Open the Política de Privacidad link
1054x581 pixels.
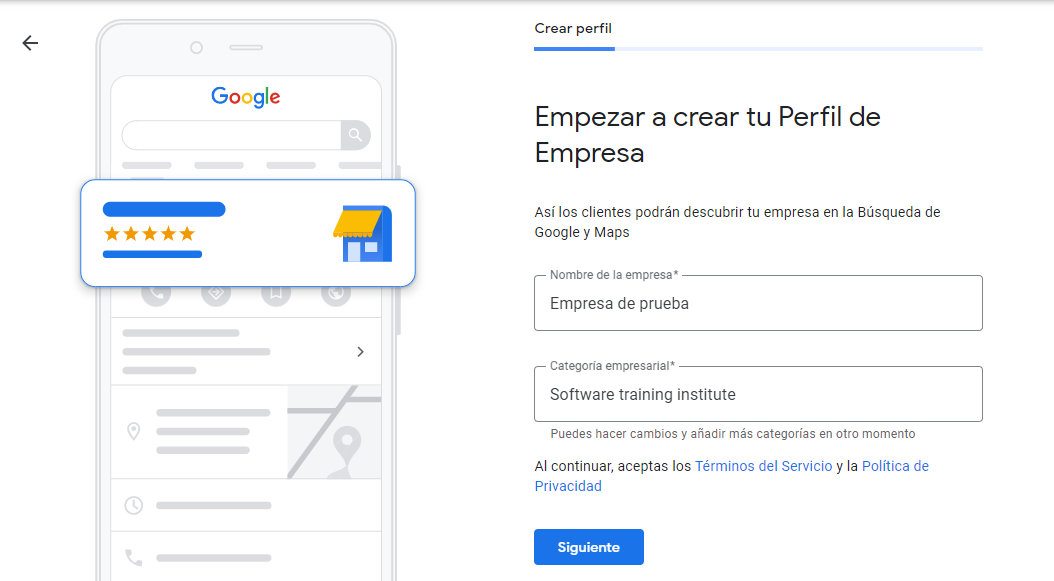tap(731, 476)
